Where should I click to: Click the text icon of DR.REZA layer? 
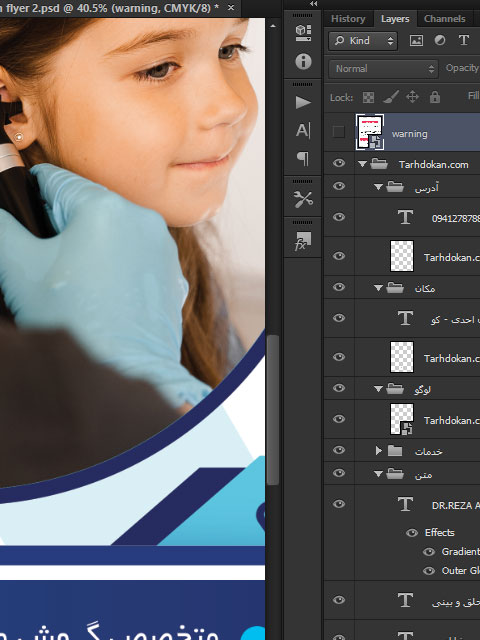[405, 504]
